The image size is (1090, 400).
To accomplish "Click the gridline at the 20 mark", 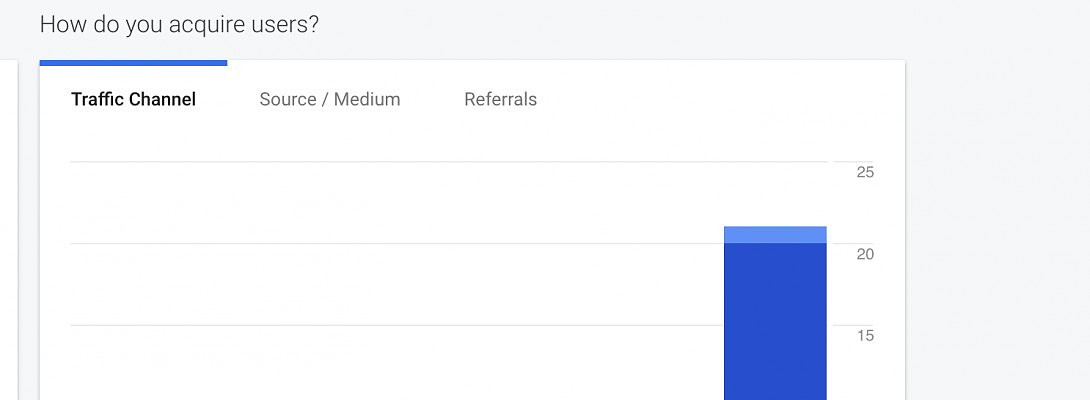I will pos(400,244).
